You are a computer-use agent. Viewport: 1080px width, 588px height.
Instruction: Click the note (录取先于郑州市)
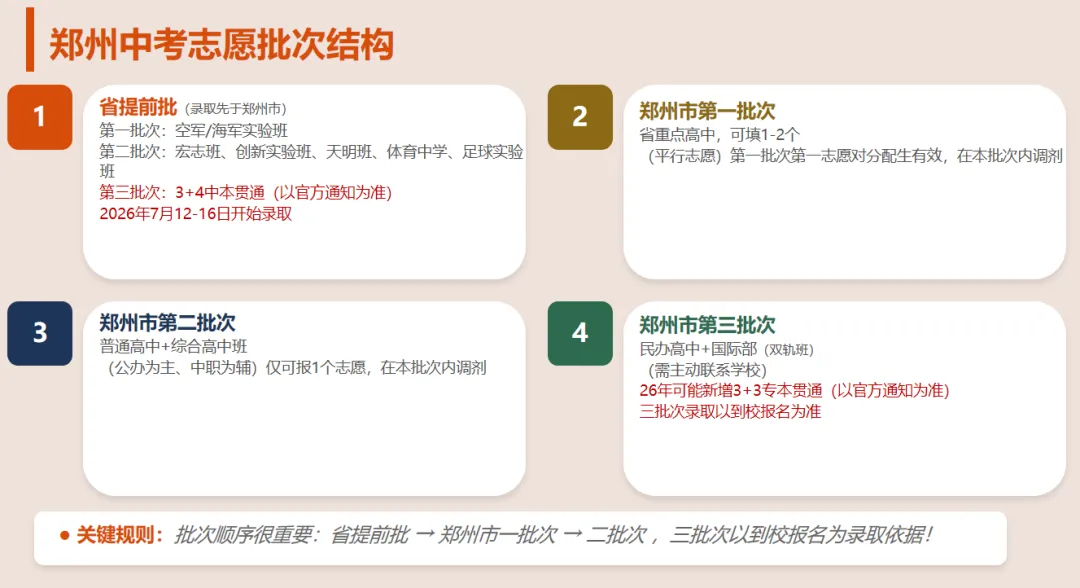(x=236, y=109)
